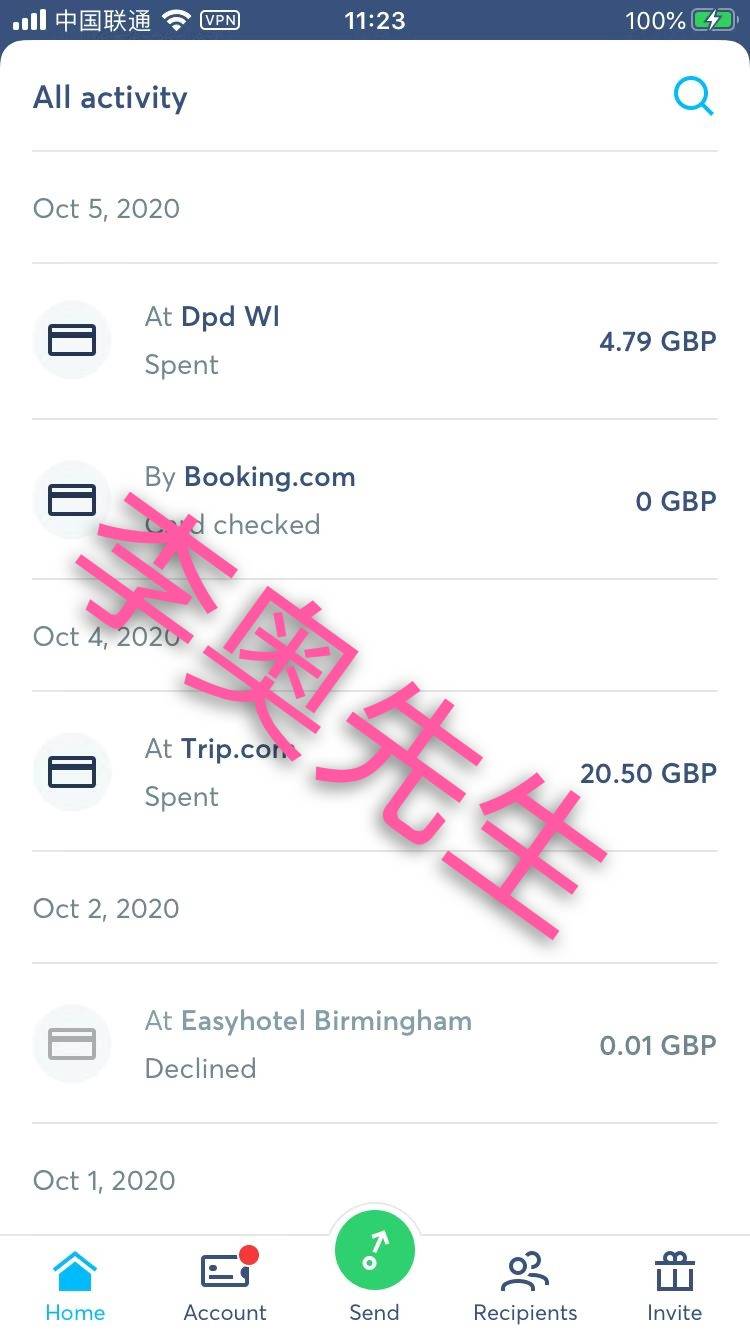Tap the battery indicator in status bar
750x1334 pixels.
point(719,20)
